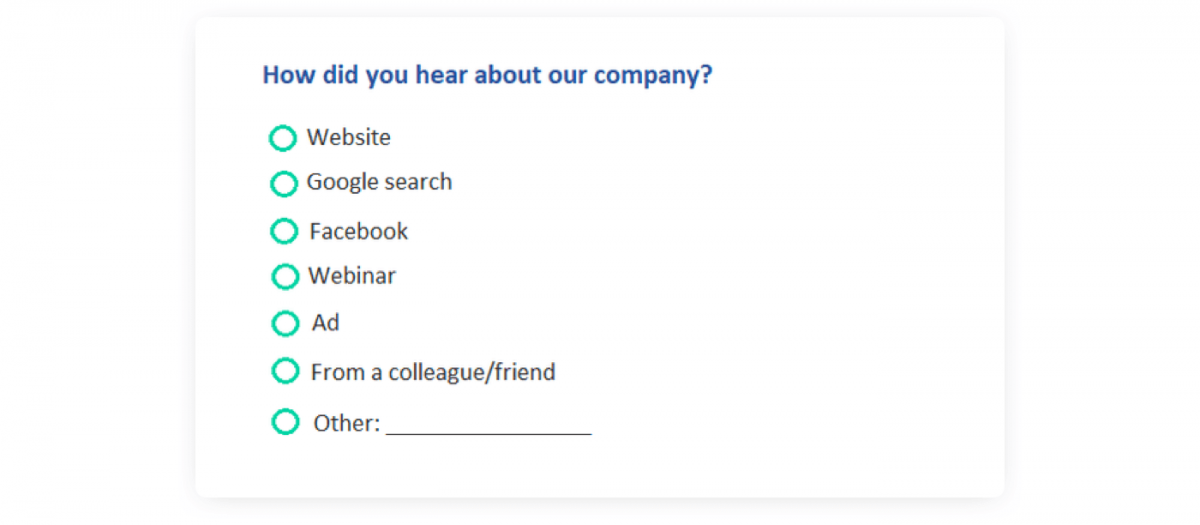
Task: Click the "Ad" option label text
Action: click(325, 323)
